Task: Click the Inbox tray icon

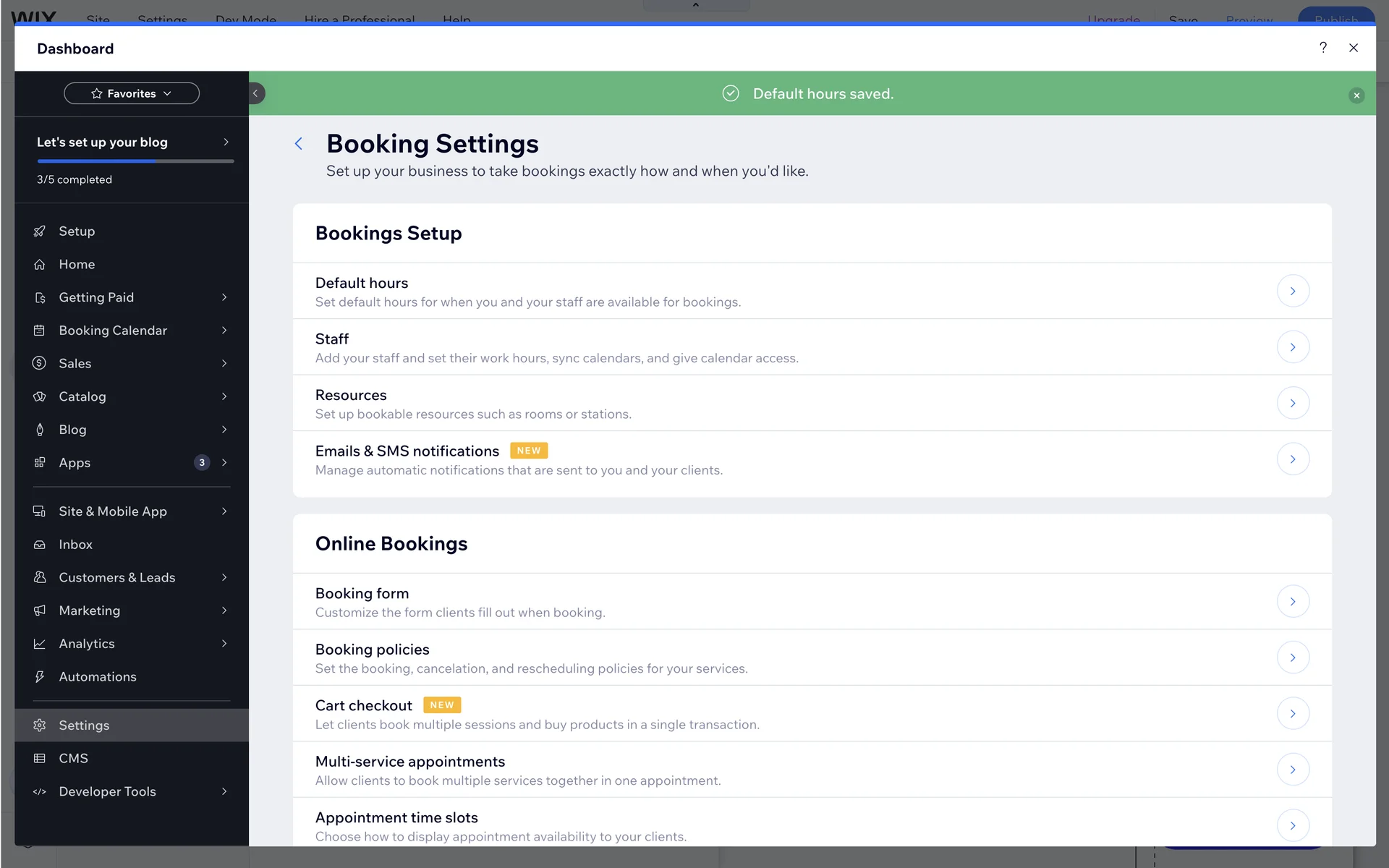Action: click(x=40, y=545)
